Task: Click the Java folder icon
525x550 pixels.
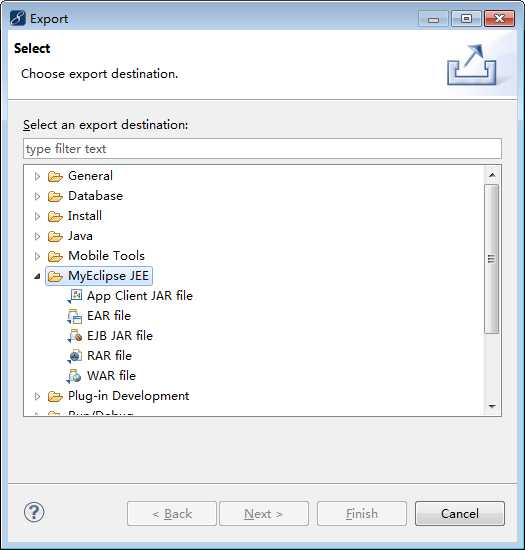Action: (x=55, y=236)
